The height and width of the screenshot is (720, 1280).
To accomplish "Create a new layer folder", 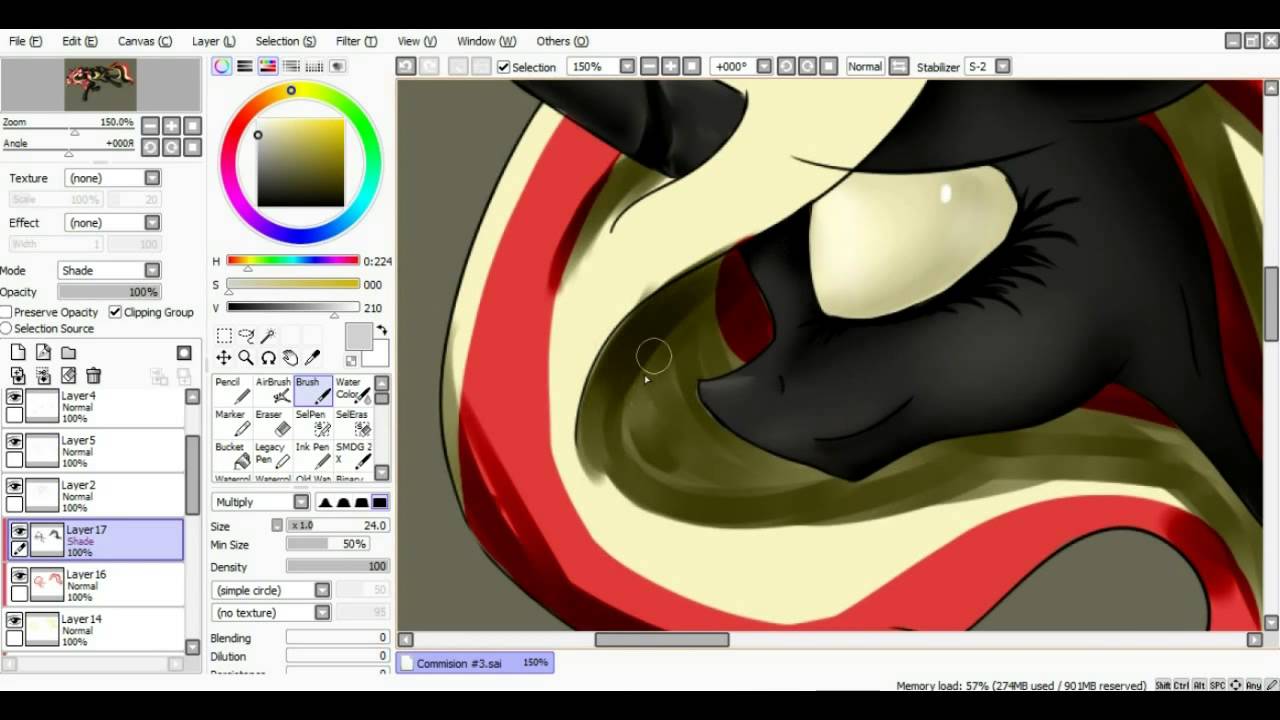I will (68, 352).
